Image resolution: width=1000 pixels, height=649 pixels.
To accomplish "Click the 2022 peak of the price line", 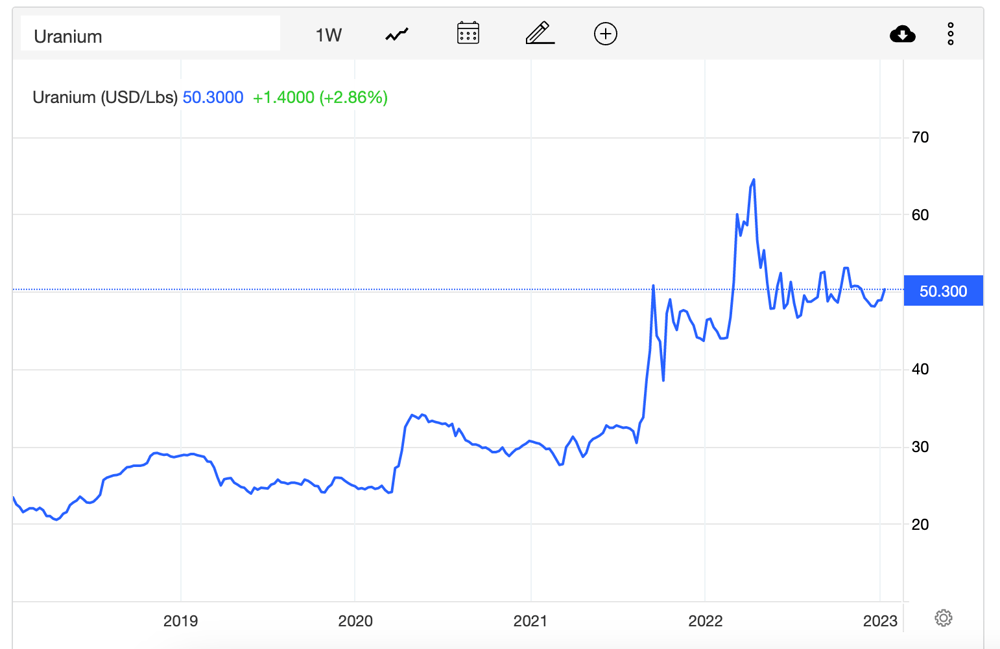I will click(x=754, y=180).
